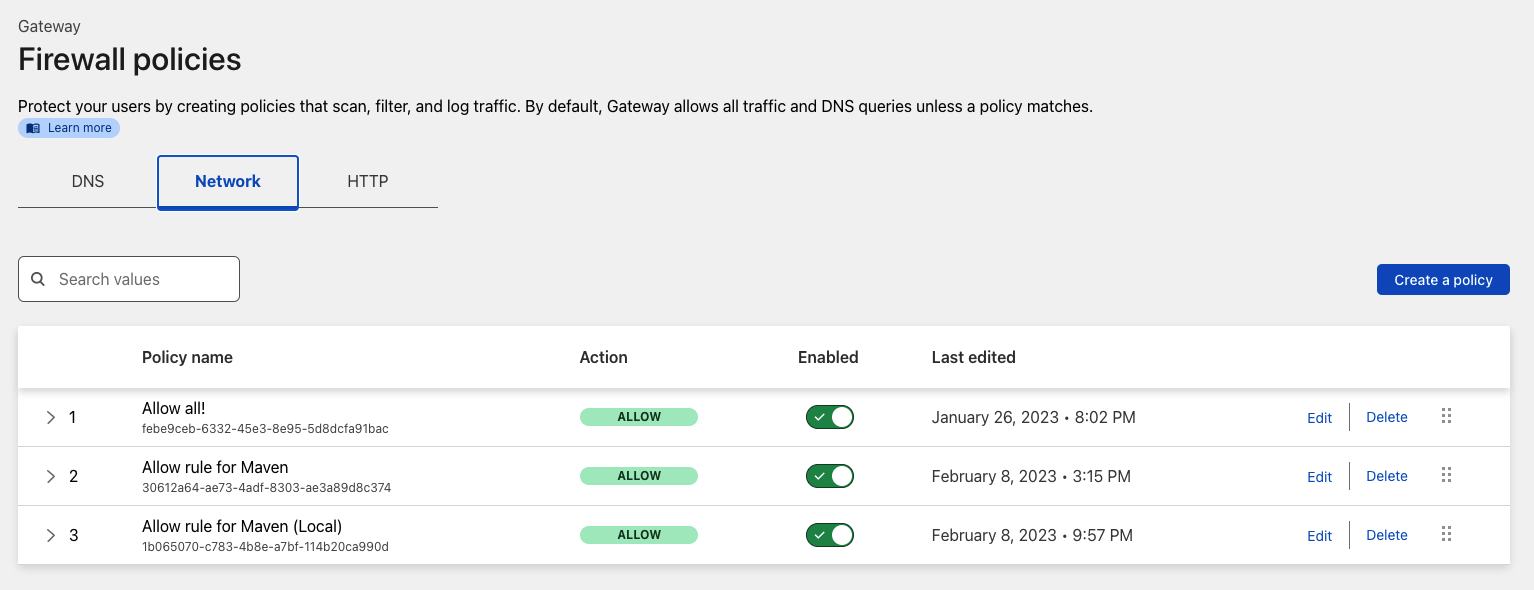The height and width of the screenshot is (590, 1534).
Task: Expand policy row 3 chevron
Action: [51, 535]
